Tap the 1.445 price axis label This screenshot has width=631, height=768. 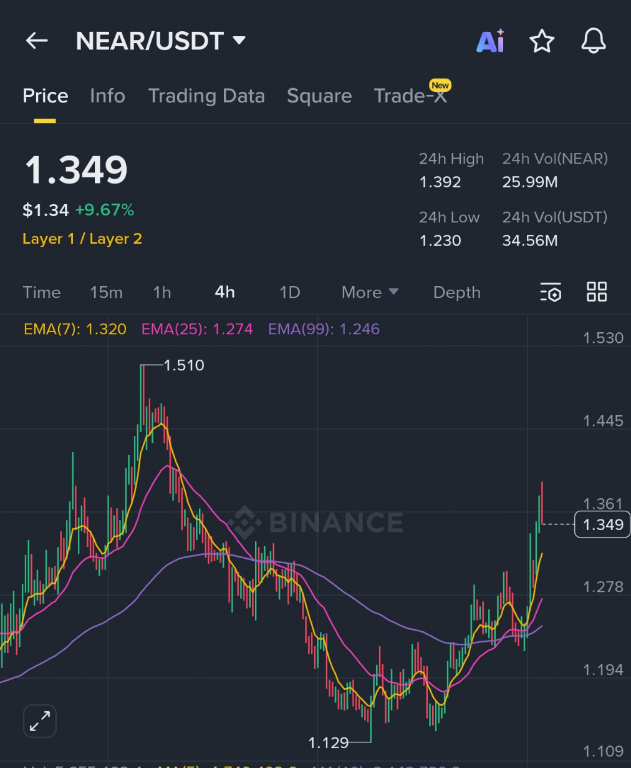click(603, 421)
